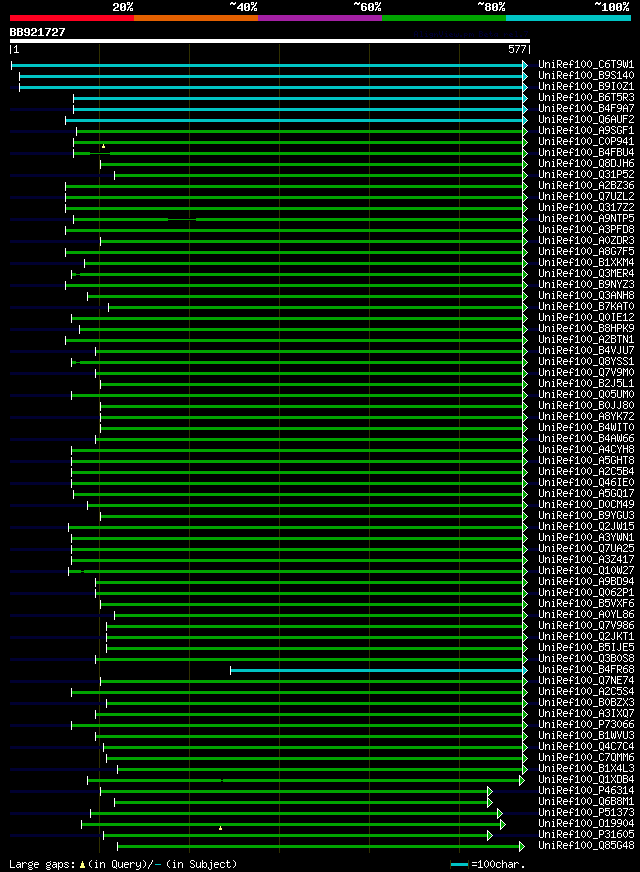Screen dimensions: 640x872
Task: Click arrowhead ending the UniRef100_P31605 alignment
Action: pyautogui.click(x=490, y=835)
